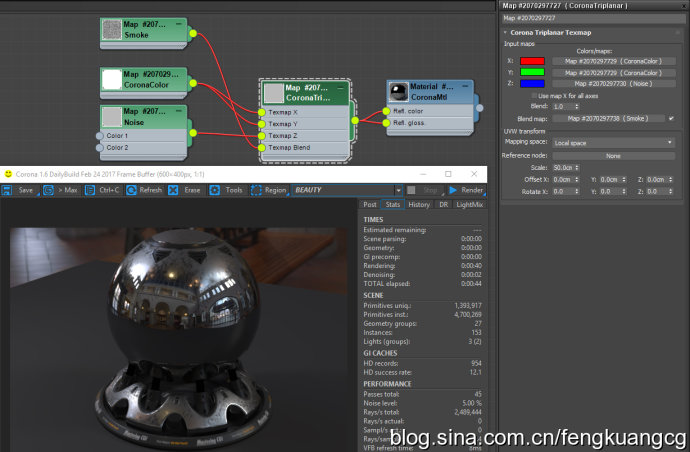
Task: Toggle Use map X for all axes
Action: (534, 96)
